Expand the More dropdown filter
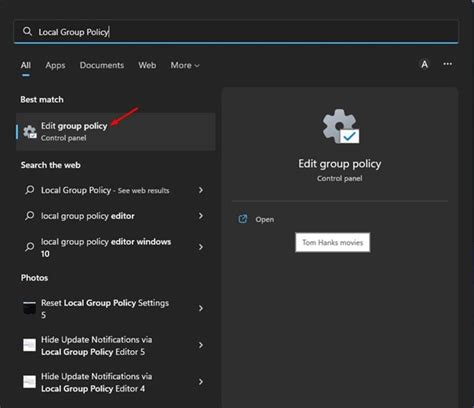Screen dimensions: 474x408 point(185,65)
